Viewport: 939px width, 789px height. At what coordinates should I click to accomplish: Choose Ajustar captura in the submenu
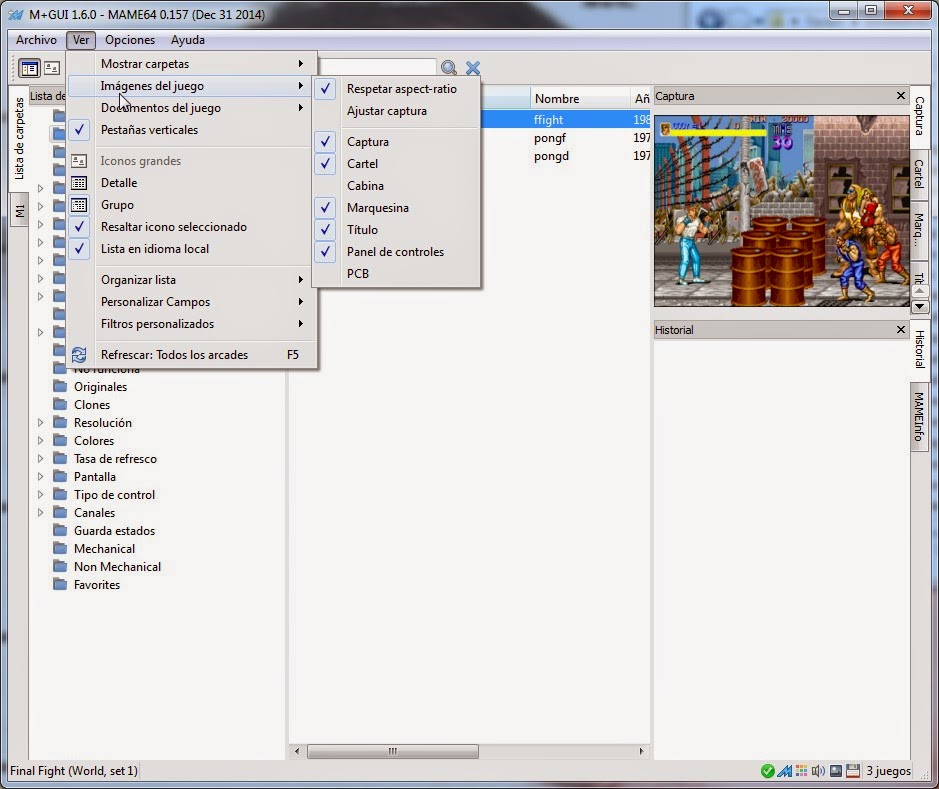pyautogui.click(x=396, y=111)
